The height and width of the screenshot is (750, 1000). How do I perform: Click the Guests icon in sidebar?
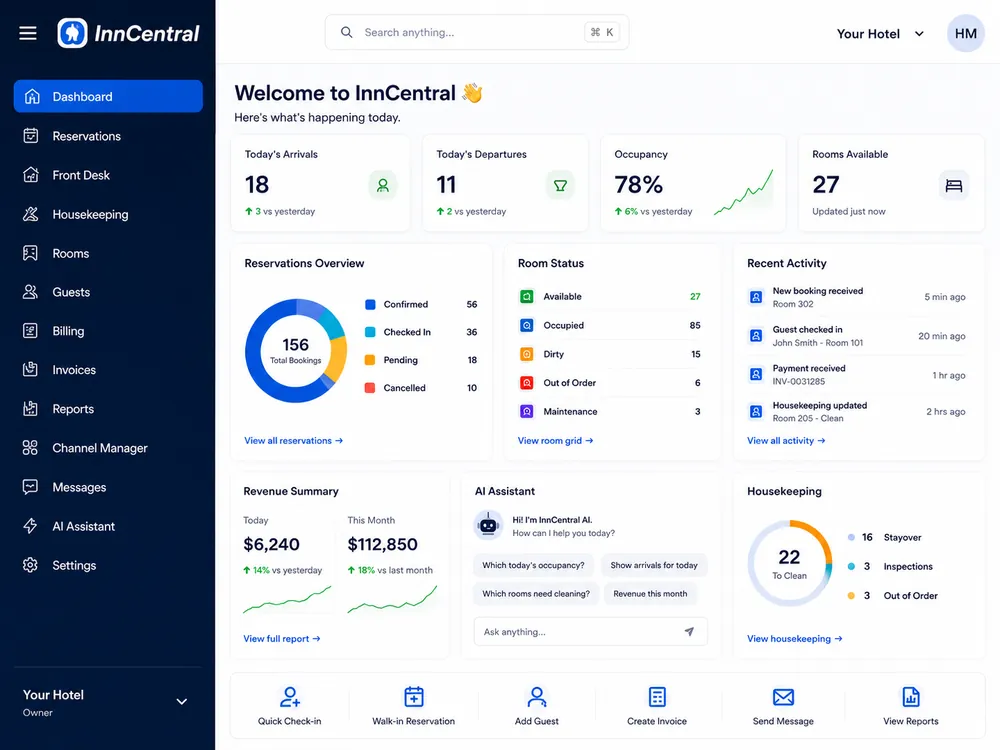(x=31, y=292)
